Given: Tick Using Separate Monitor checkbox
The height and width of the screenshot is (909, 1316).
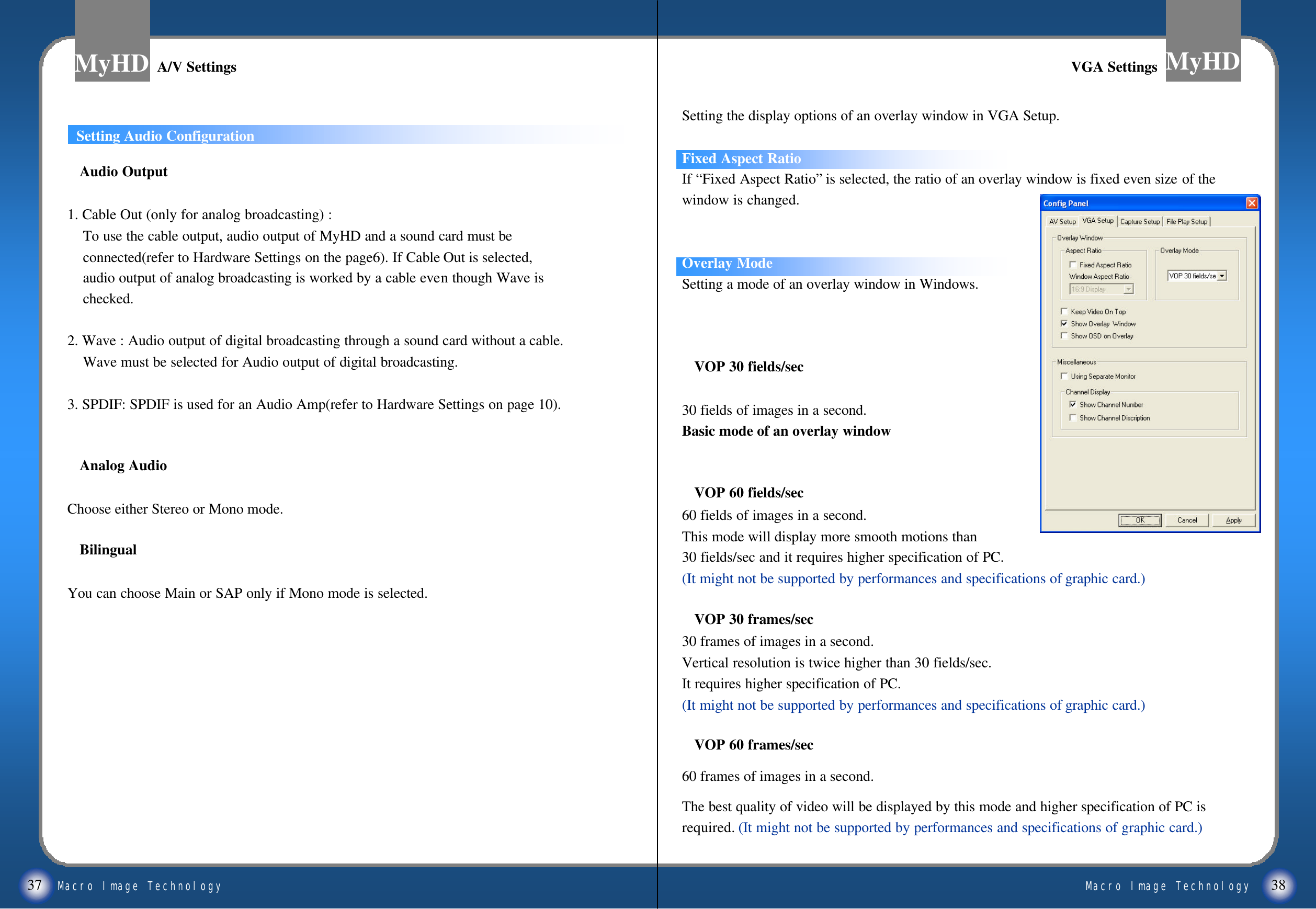Looking at the screenshot, I should [1064, 377].
